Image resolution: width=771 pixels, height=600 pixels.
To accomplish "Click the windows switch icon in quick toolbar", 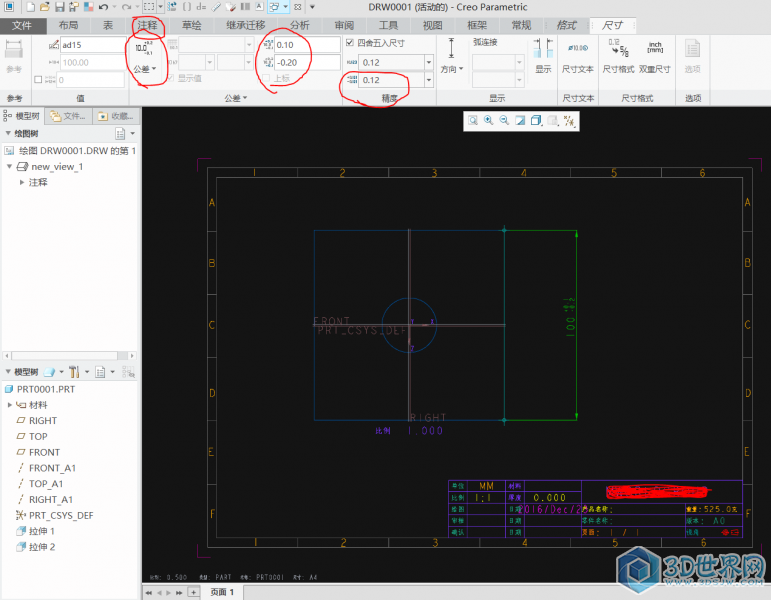I will tap(274, 7).
